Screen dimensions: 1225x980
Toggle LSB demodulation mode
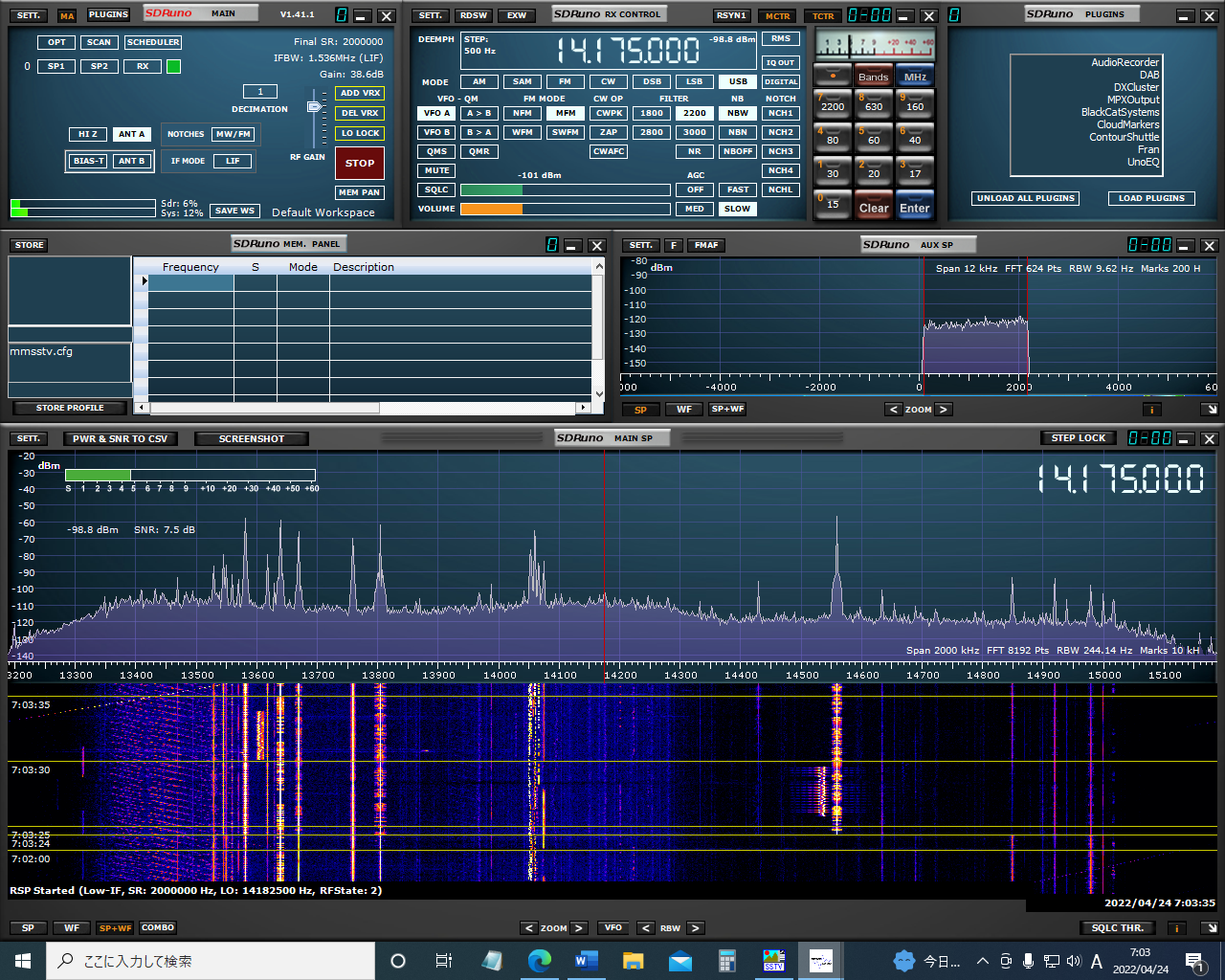695,81
